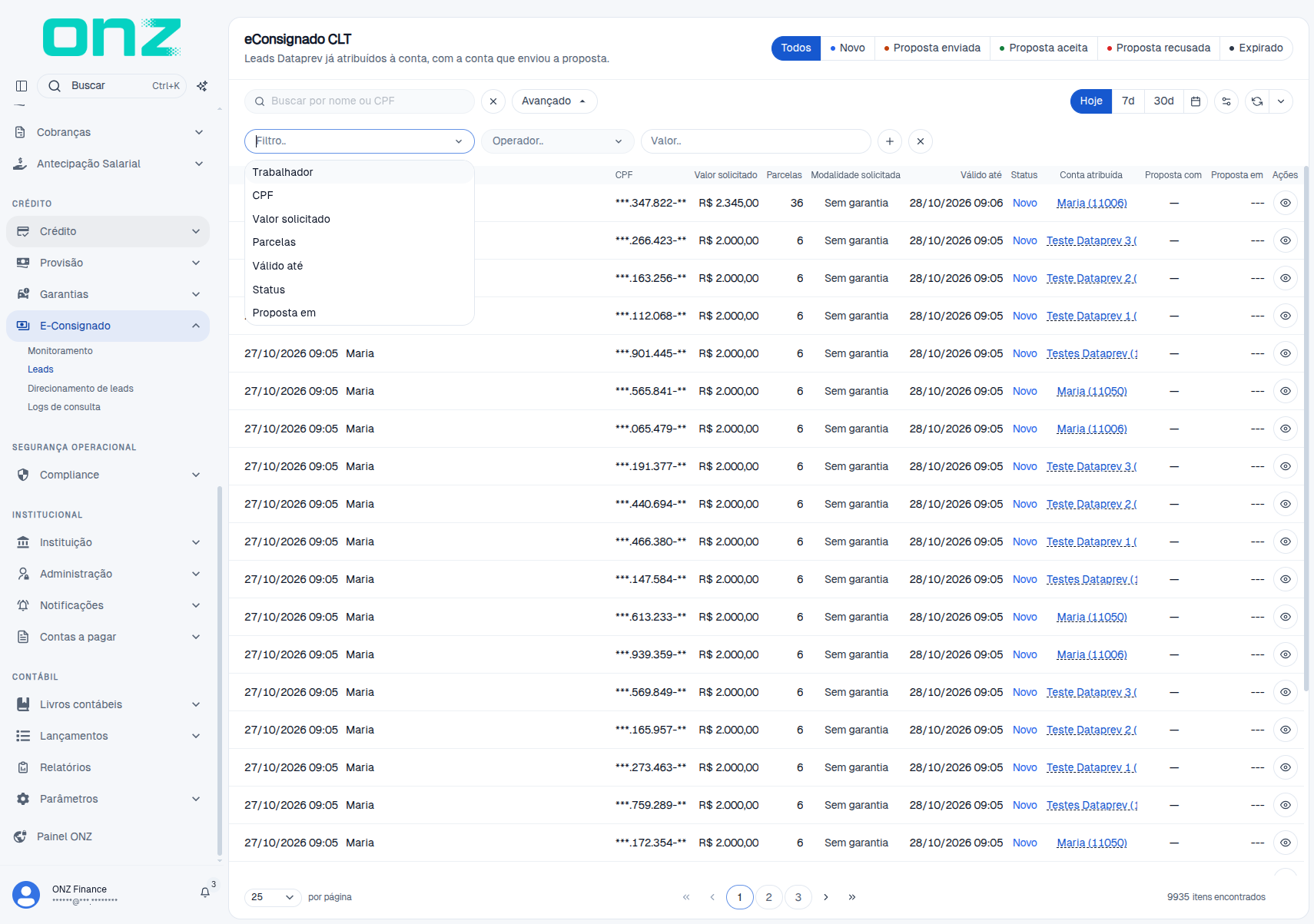This screenshot has width=1314, height=924.
Task: Clear the name or CPF search
Action: (493, 101)
